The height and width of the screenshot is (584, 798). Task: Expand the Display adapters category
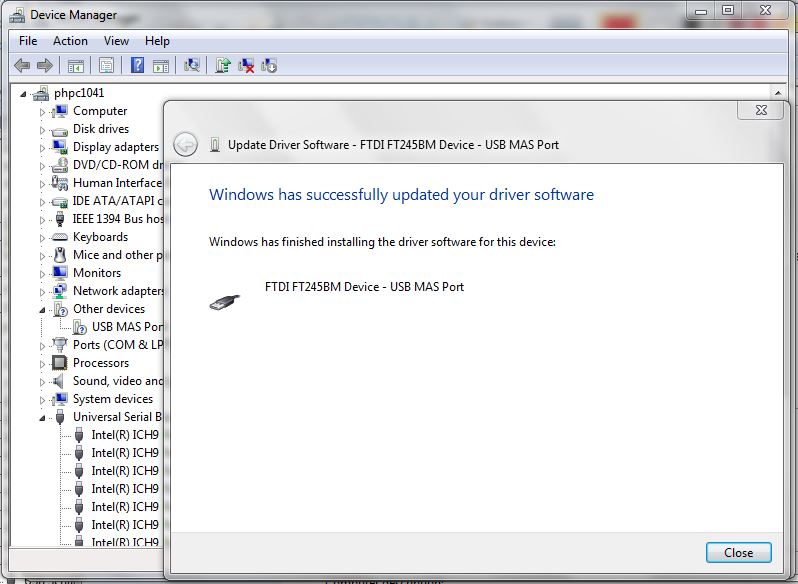(42, 148)
